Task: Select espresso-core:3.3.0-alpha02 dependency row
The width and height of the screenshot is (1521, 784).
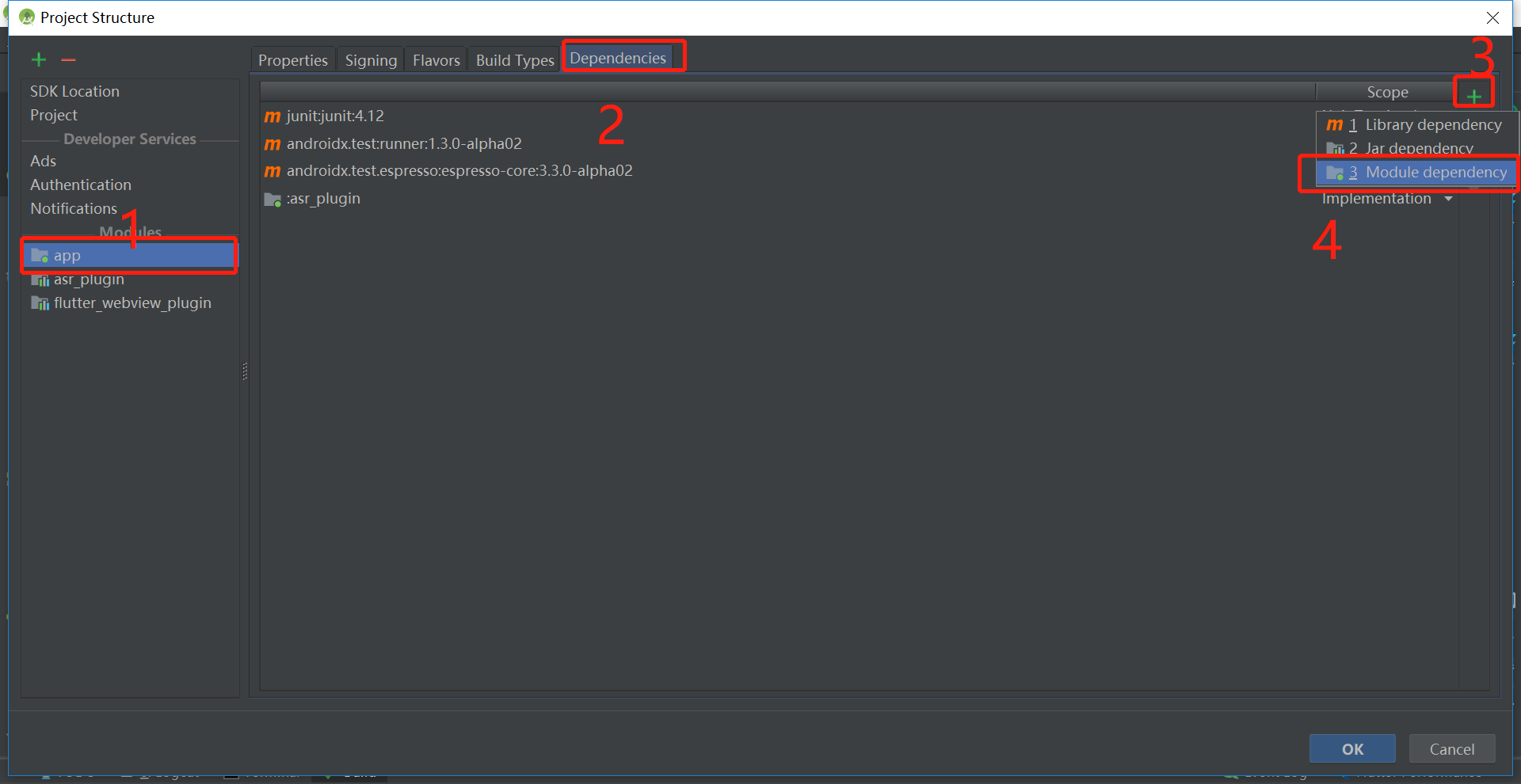Action: coord(788,171)
